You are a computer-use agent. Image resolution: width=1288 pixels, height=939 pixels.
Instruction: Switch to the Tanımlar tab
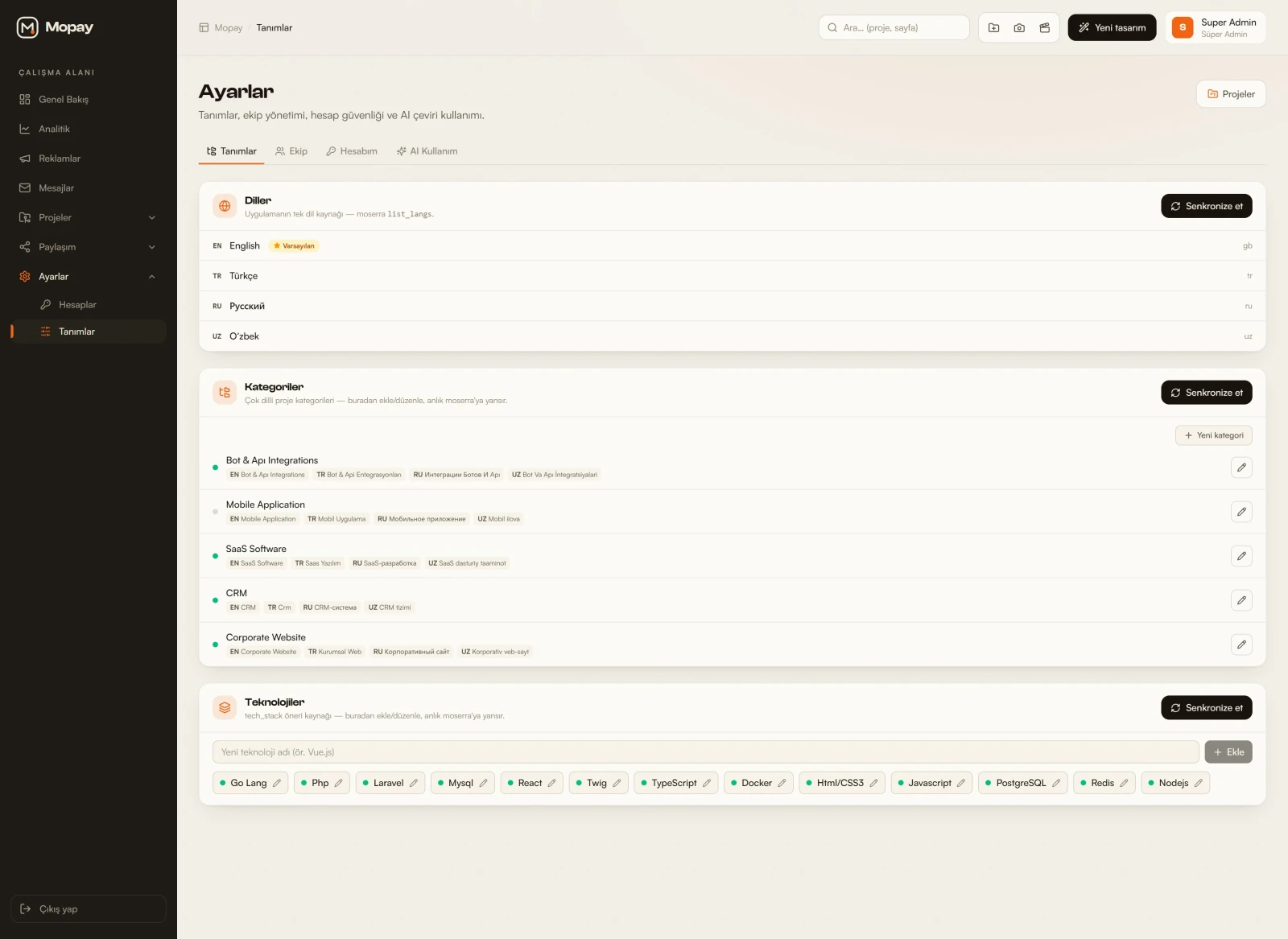pos(231,151)
